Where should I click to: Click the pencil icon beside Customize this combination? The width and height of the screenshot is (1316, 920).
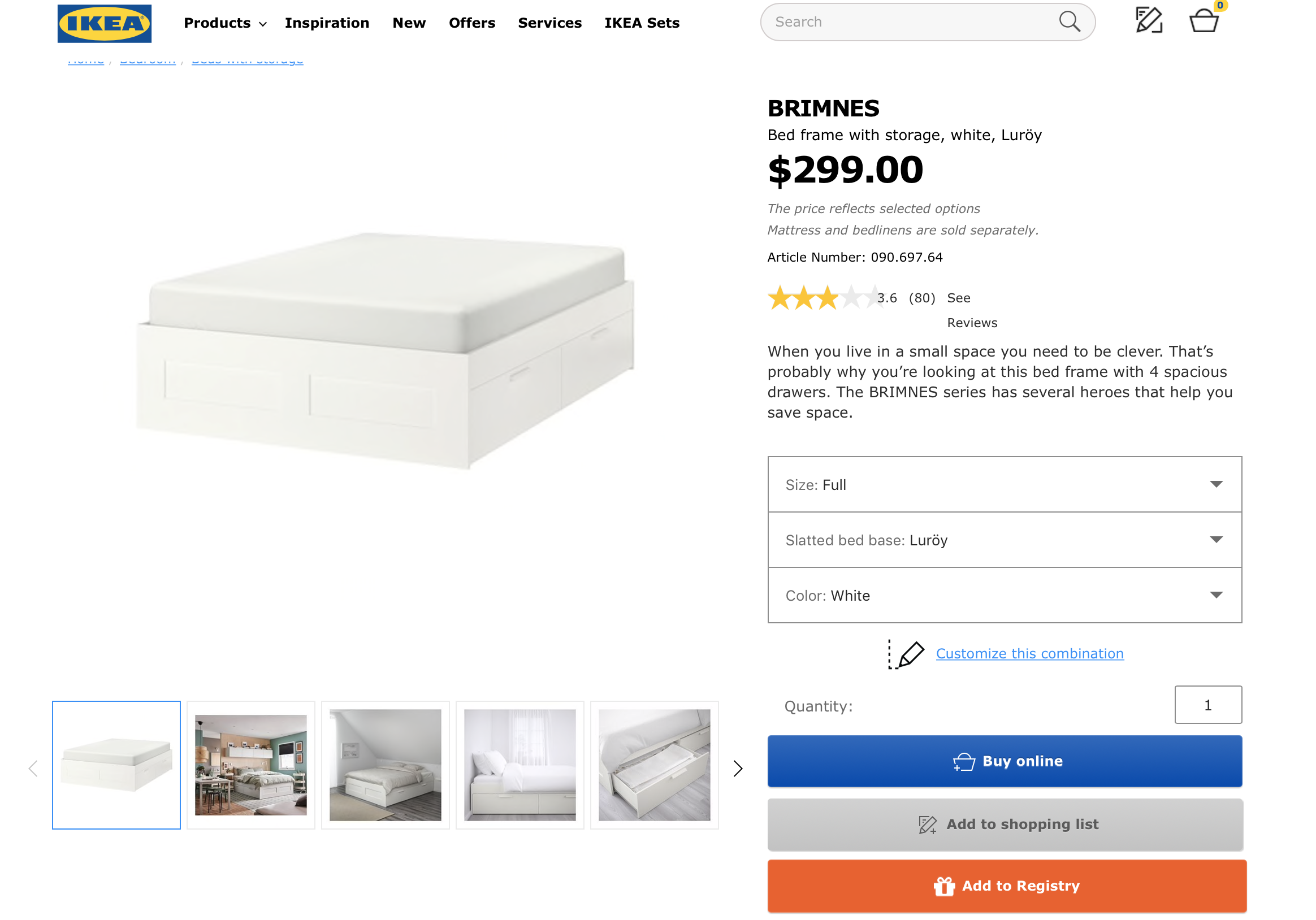908,654
